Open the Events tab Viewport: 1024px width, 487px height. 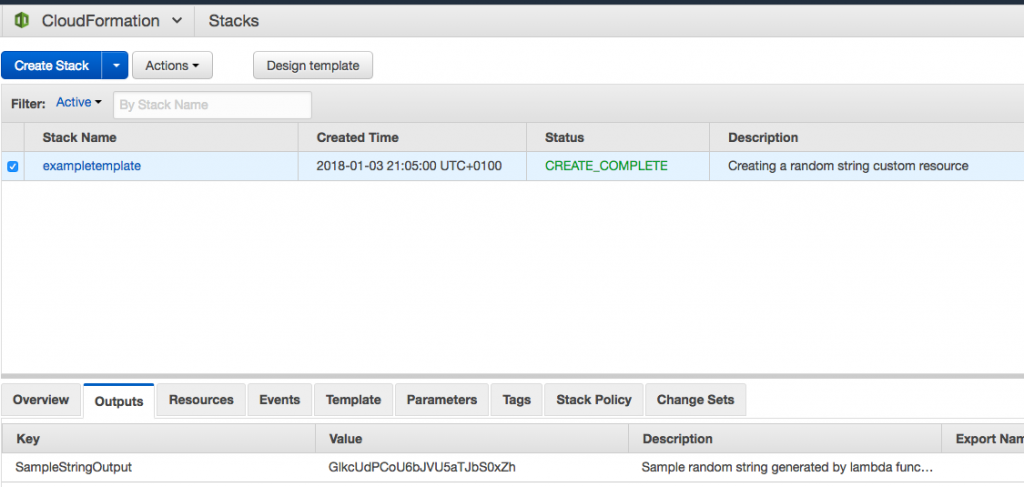(280, 400)
